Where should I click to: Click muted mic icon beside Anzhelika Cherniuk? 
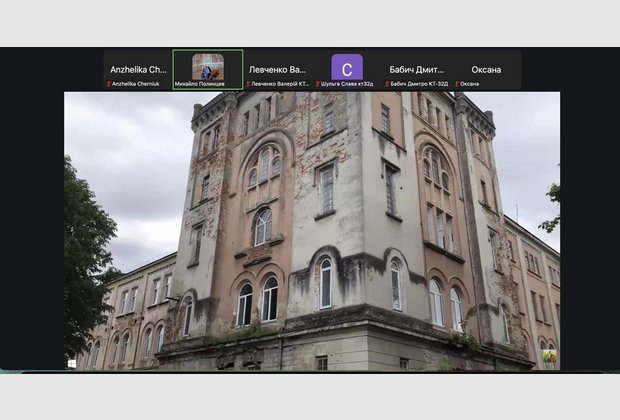pyautogui.click(x=109, y=84)
